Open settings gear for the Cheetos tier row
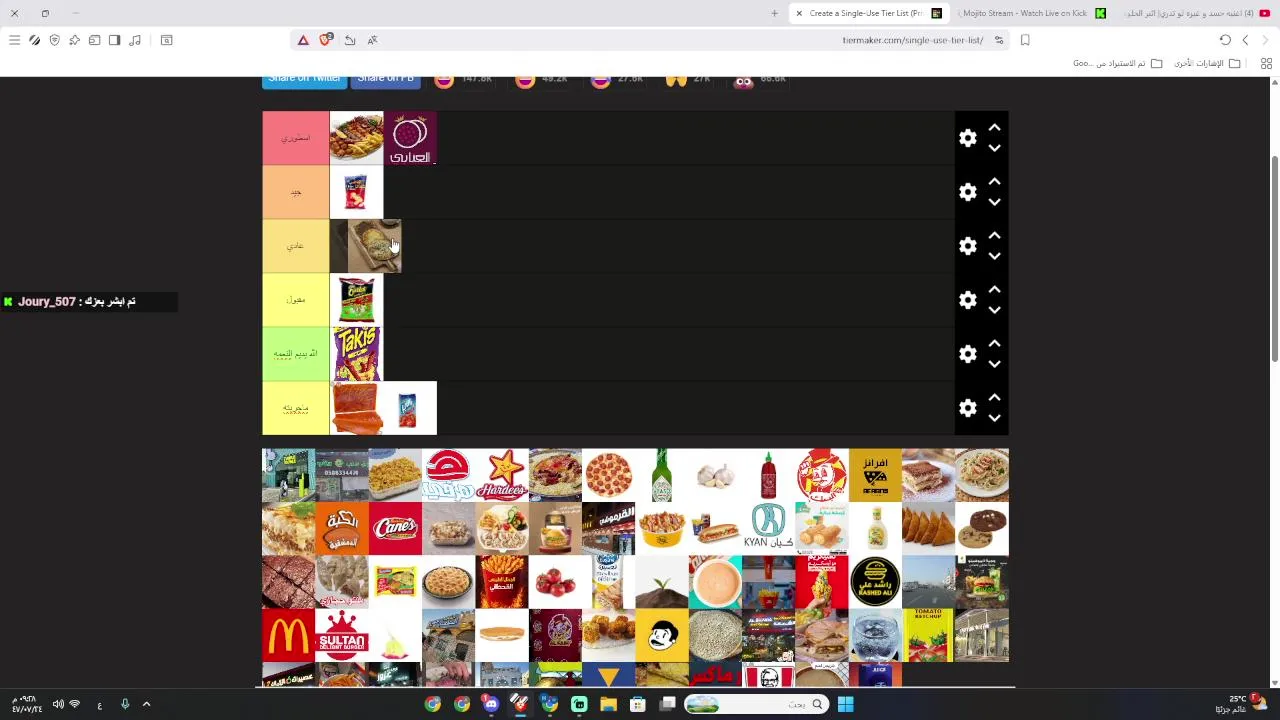 click(968, 300)
